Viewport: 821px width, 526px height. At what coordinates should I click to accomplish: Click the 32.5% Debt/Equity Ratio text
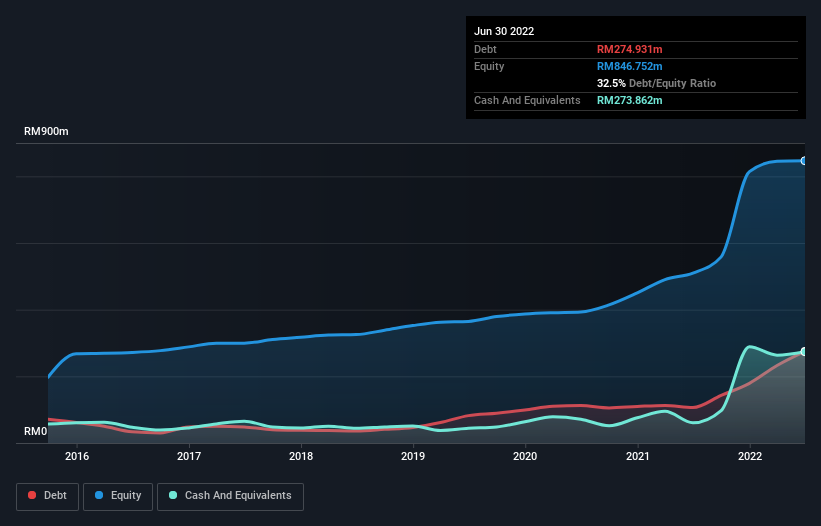(x=656, y=83)
